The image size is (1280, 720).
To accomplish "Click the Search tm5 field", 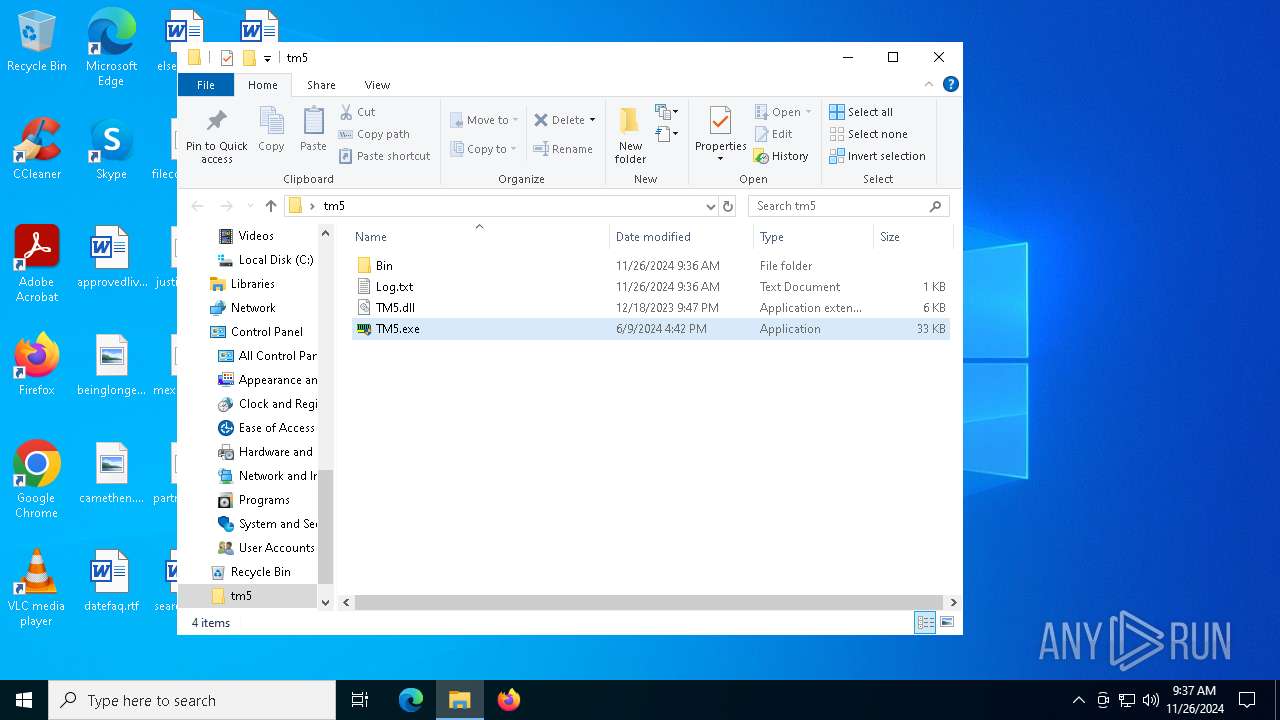I will point(848,206).
